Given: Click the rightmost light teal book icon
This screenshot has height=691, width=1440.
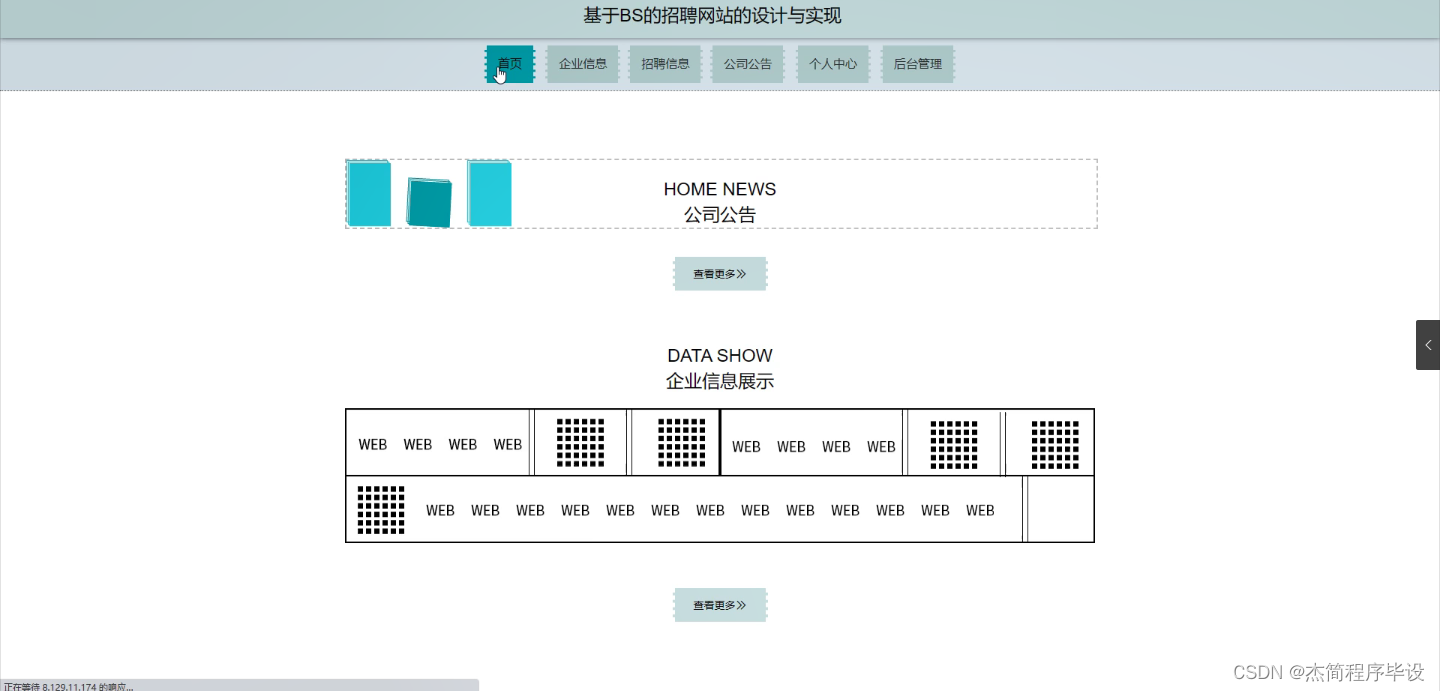Looking at the screenshot, I should point(490,194).
